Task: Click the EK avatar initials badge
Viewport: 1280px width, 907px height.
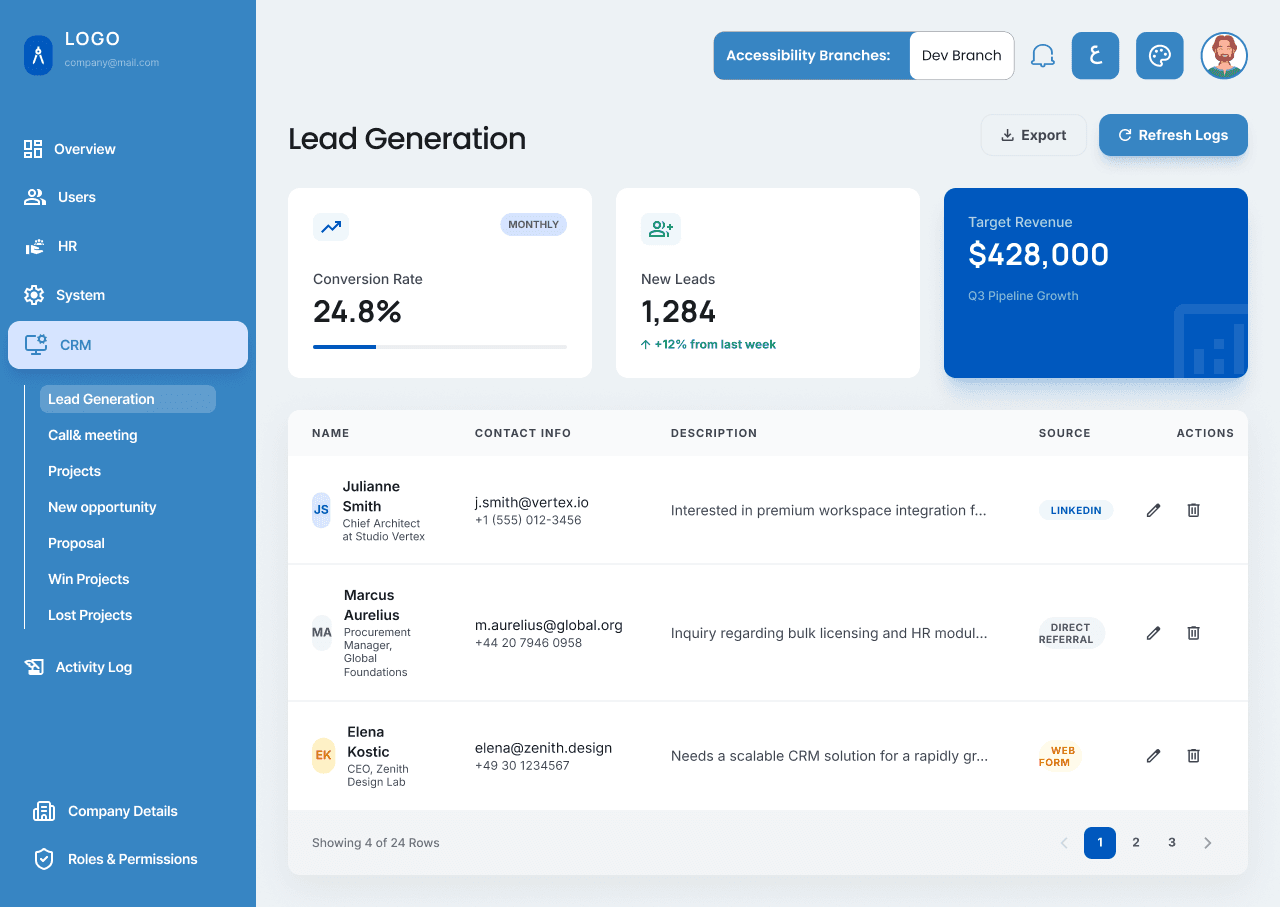Action: coord(323,756)
